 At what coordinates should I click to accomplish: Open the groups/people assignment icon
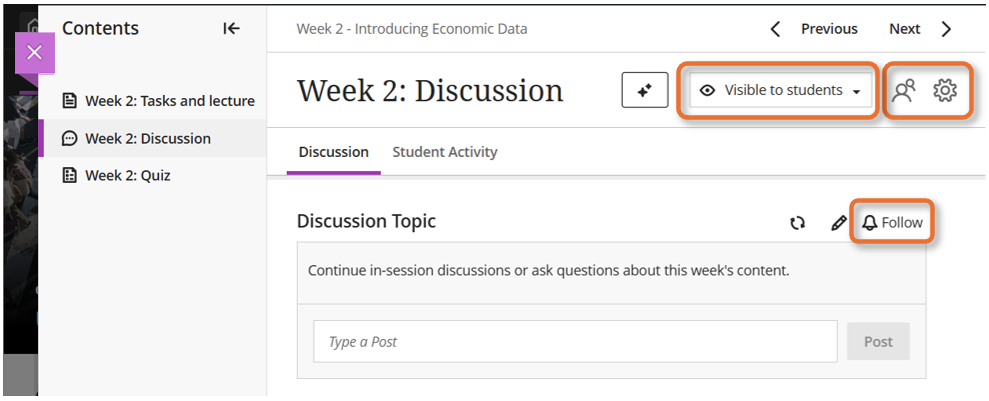[x=904, y=90]
